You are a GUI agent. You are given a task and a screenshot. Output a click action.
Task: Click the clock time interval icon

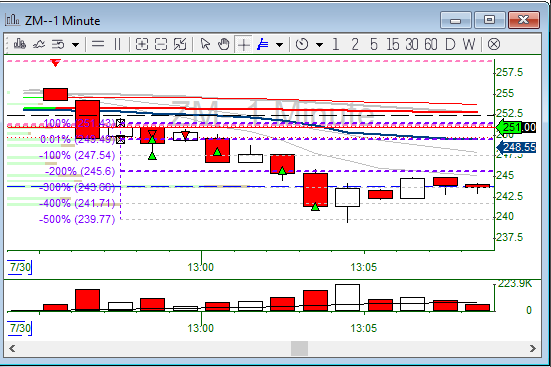[302, 44]
